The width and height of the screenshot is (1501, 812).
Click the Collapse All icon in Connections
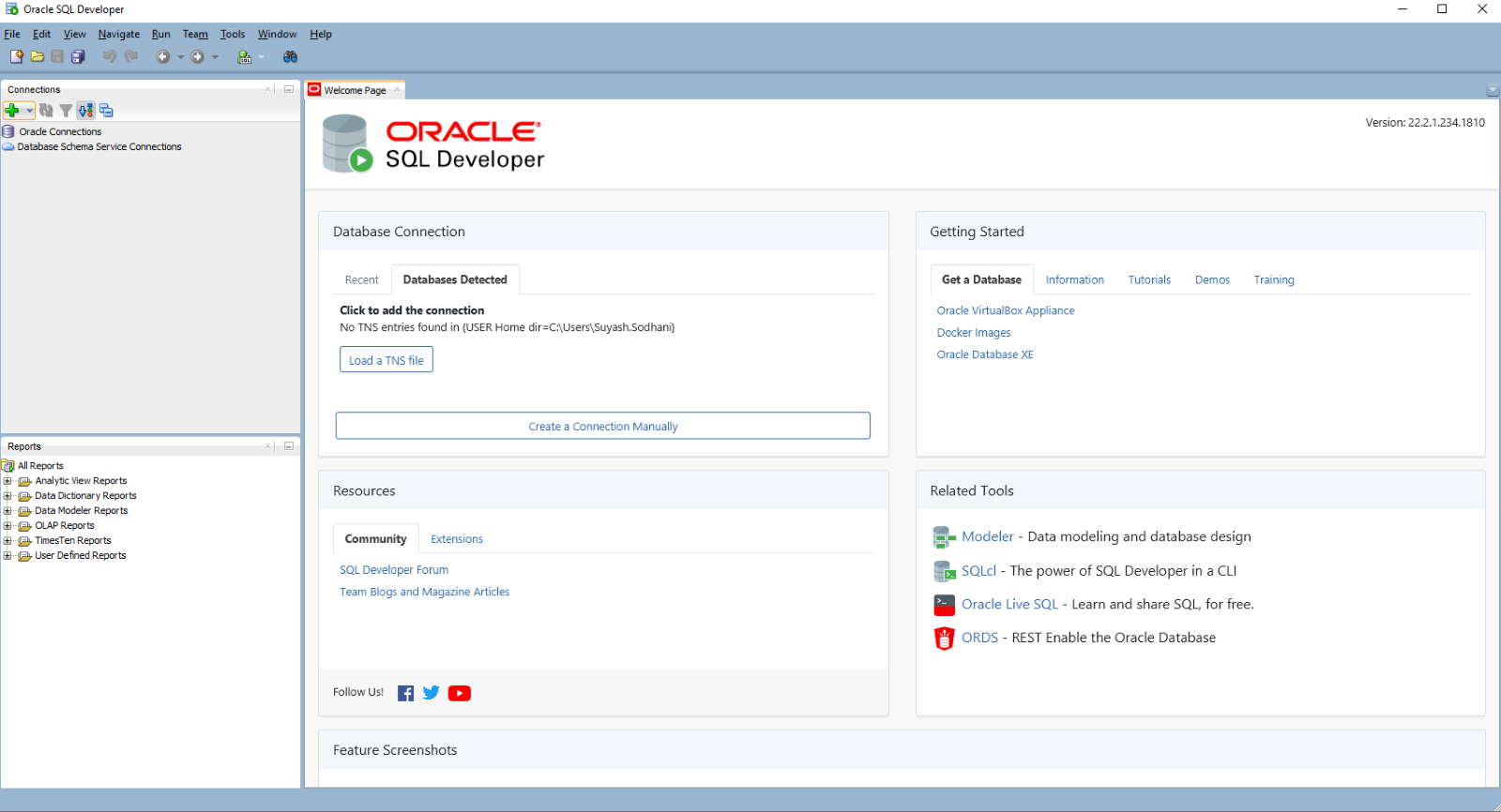tap(106, 111)
